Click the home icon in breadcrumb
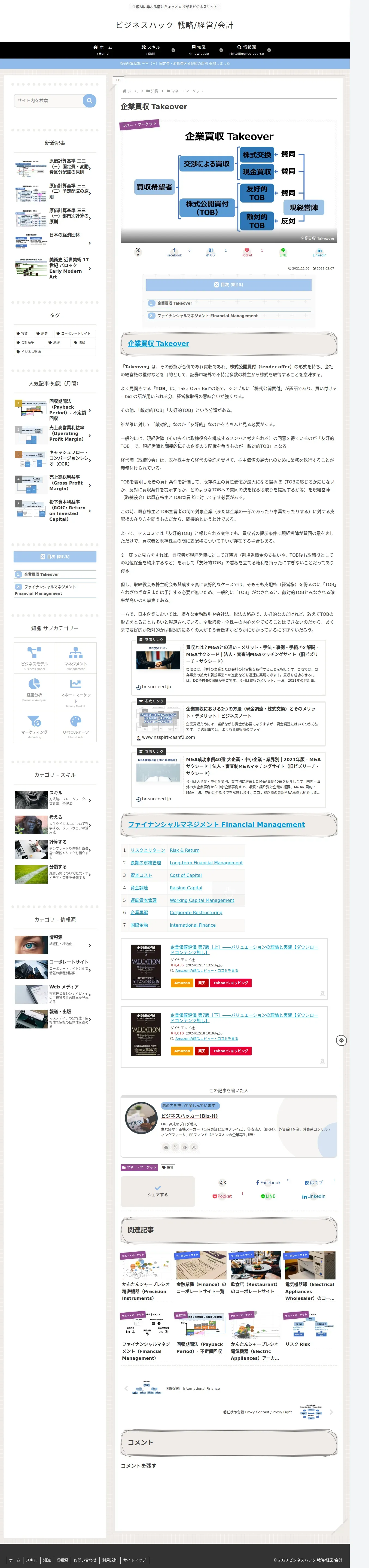This screenshot has height=1568, width=369. point(124,91)
